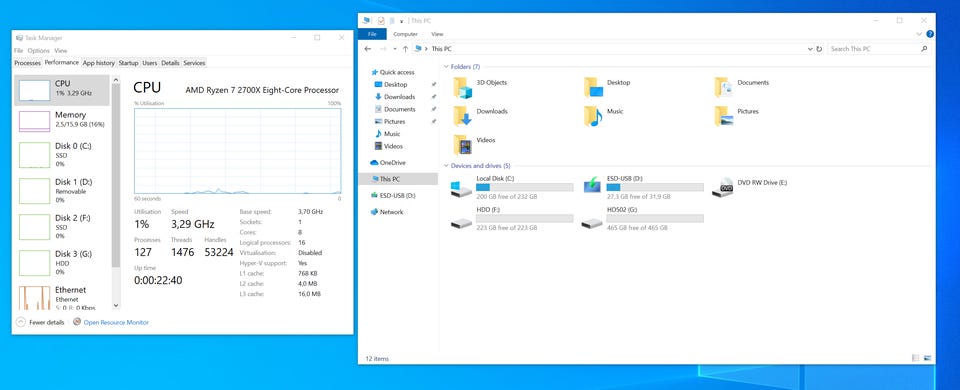Select the HDD (F:) drive
Viewport: 960px width, 390px height.
point(512,218)
